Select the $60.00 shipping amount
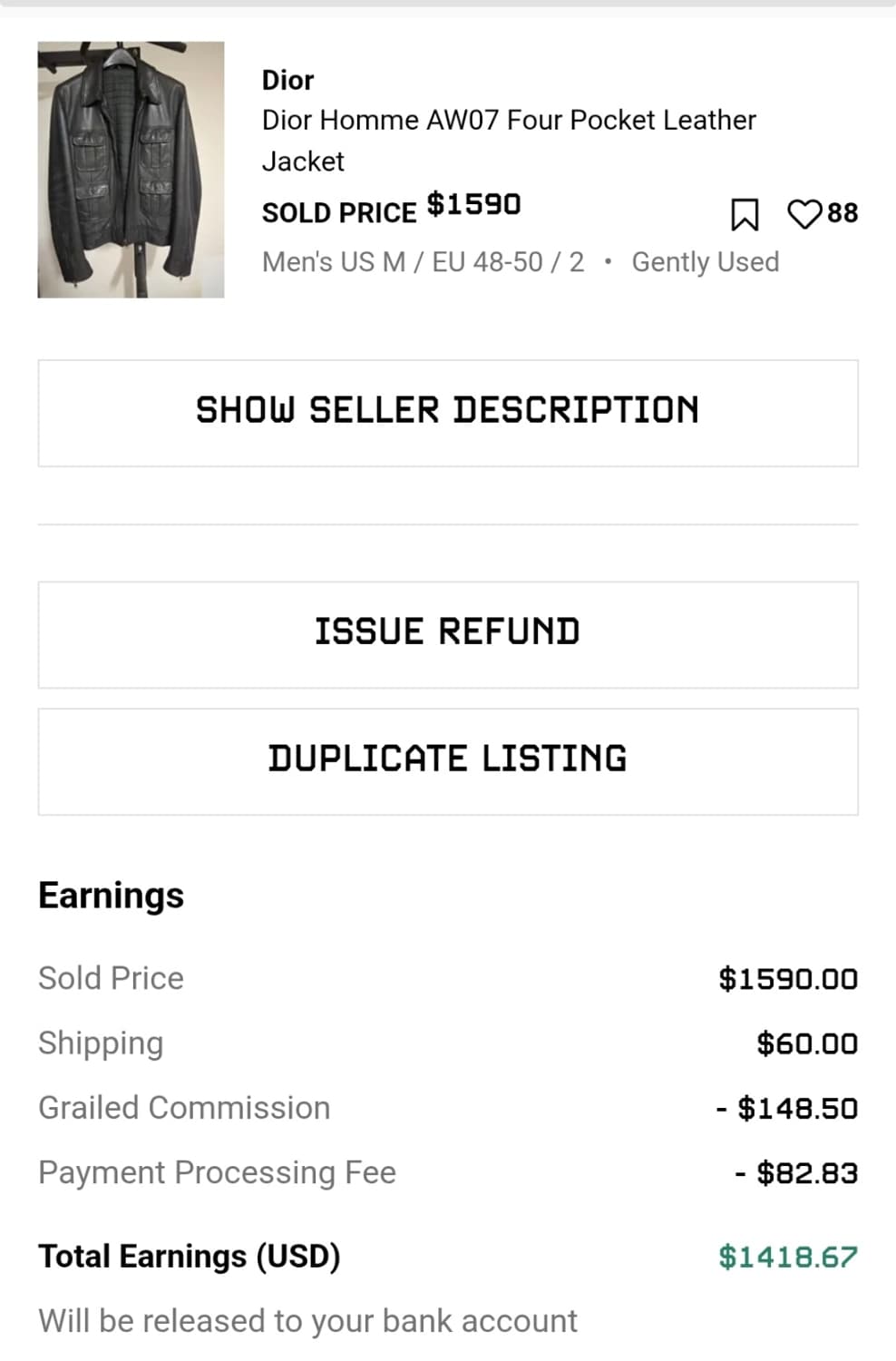Viewport: 896px width, 1361px height. 806,1043
